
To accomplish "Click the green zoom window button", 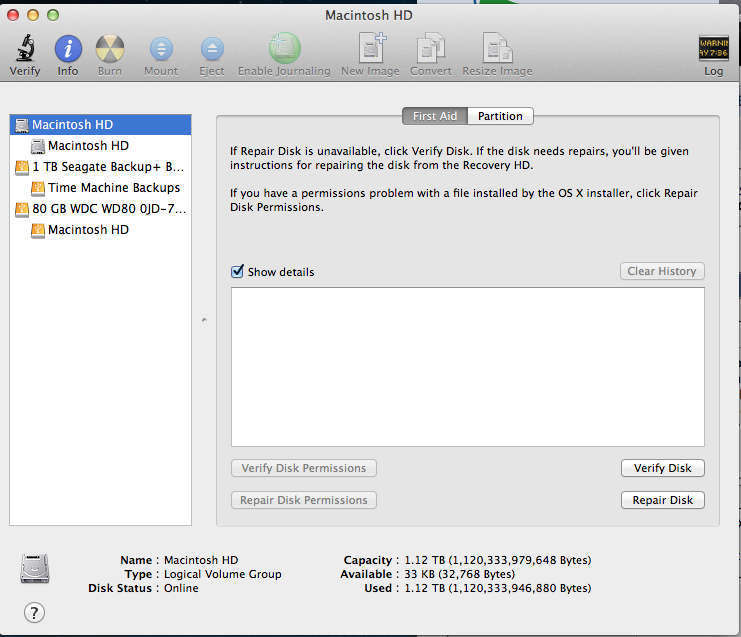I will pos(53,15).
